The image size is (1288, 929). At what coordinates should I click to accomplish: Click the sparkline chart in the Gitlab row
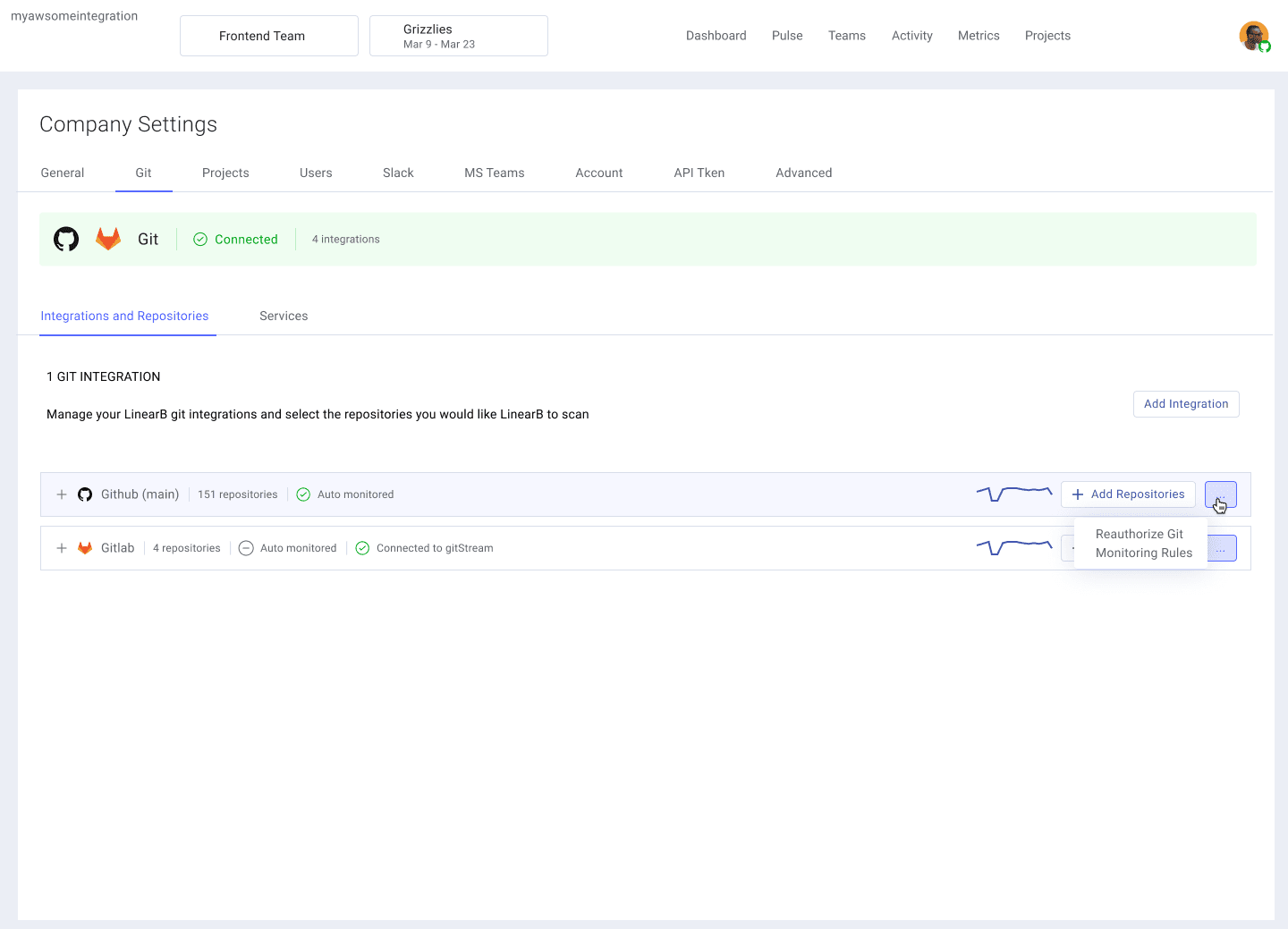pyautogui.click(x=1014, y=547)
